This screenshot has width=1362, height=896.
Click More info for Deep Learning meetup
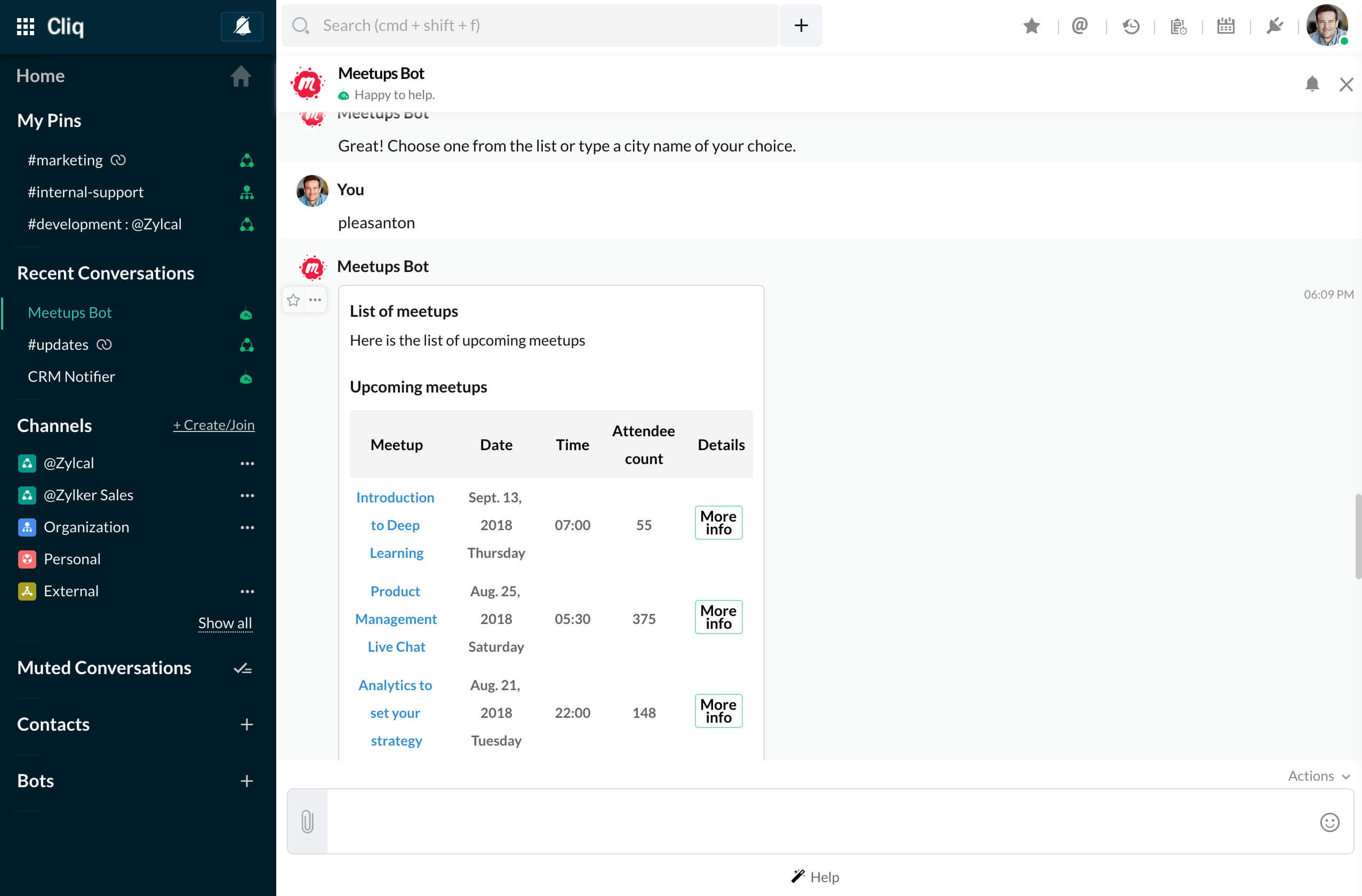[719, 523]
